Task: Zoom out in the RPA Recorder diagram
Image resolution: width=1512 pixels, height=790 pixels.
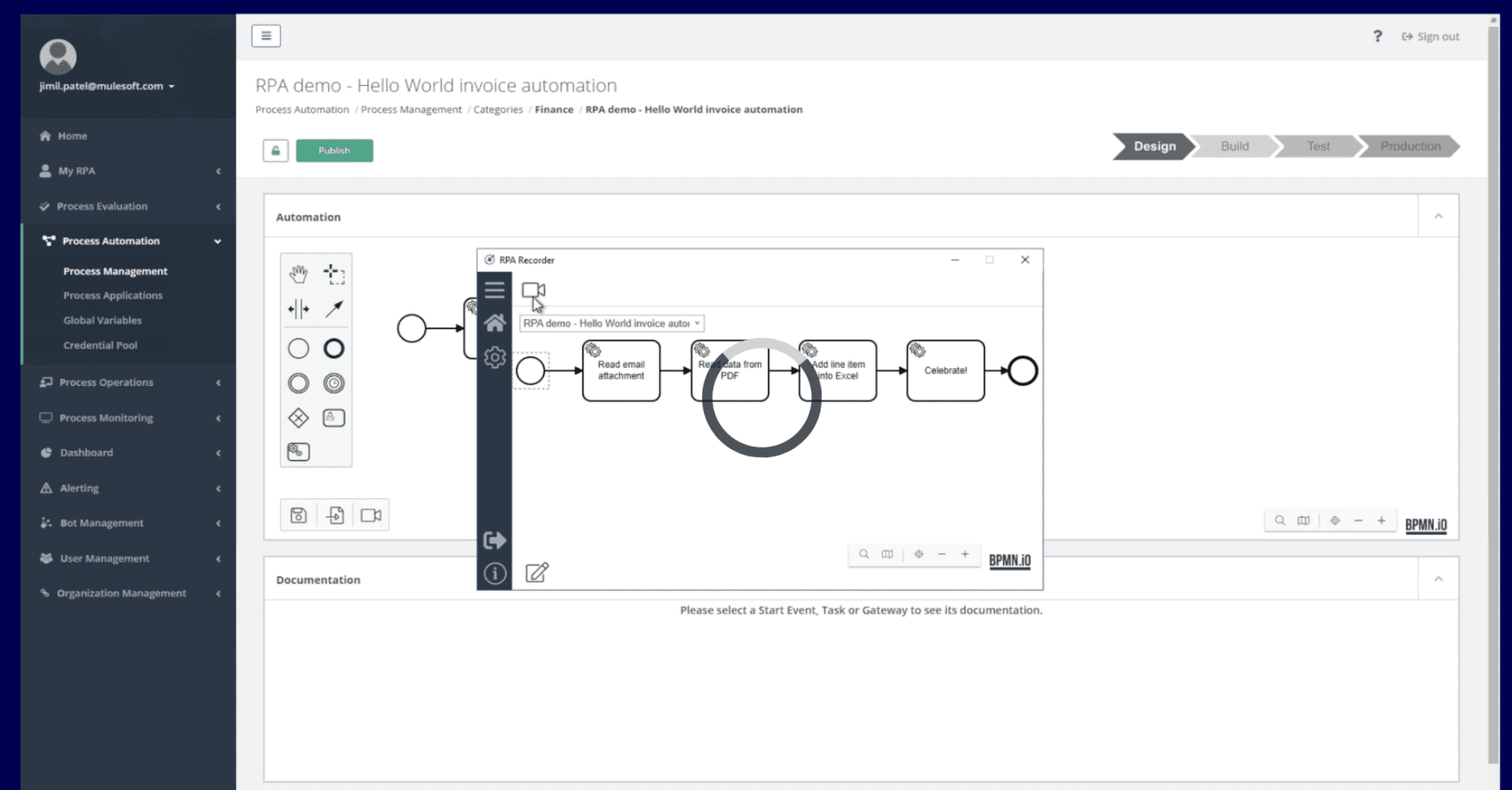Action: click(942, 554)
